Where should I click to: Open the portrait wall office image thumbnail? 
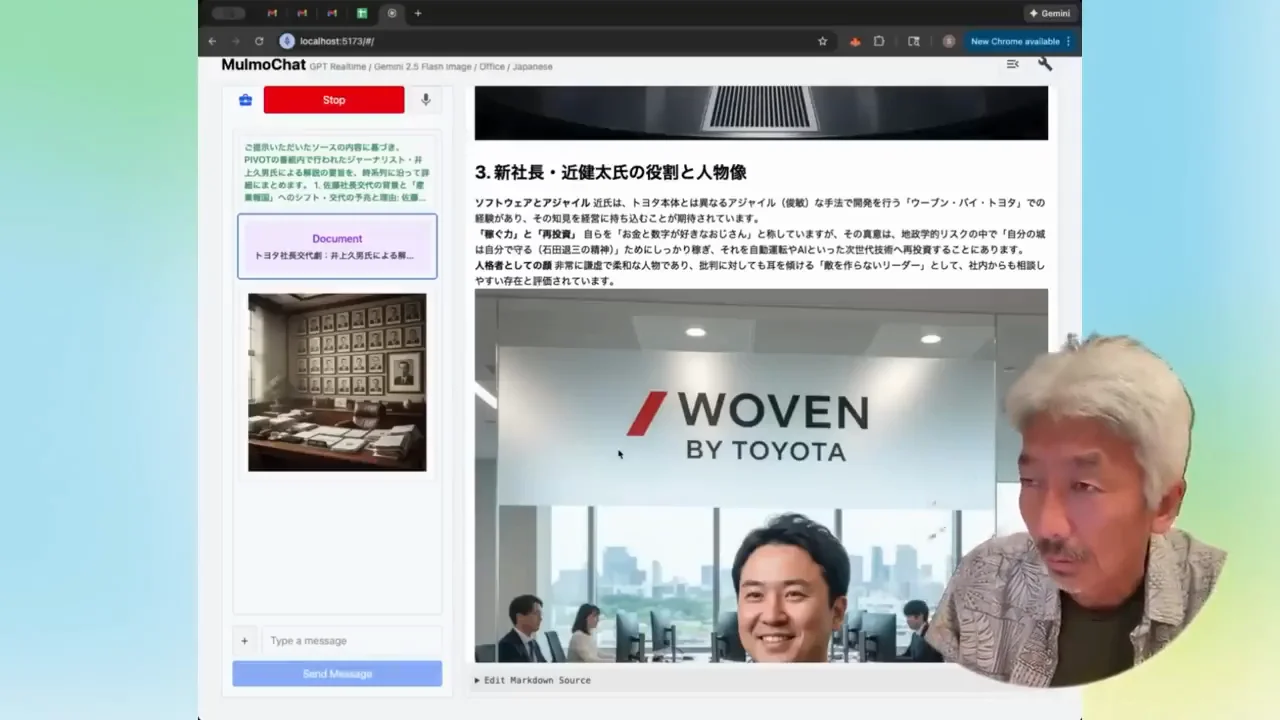click(x=337, y=382)
